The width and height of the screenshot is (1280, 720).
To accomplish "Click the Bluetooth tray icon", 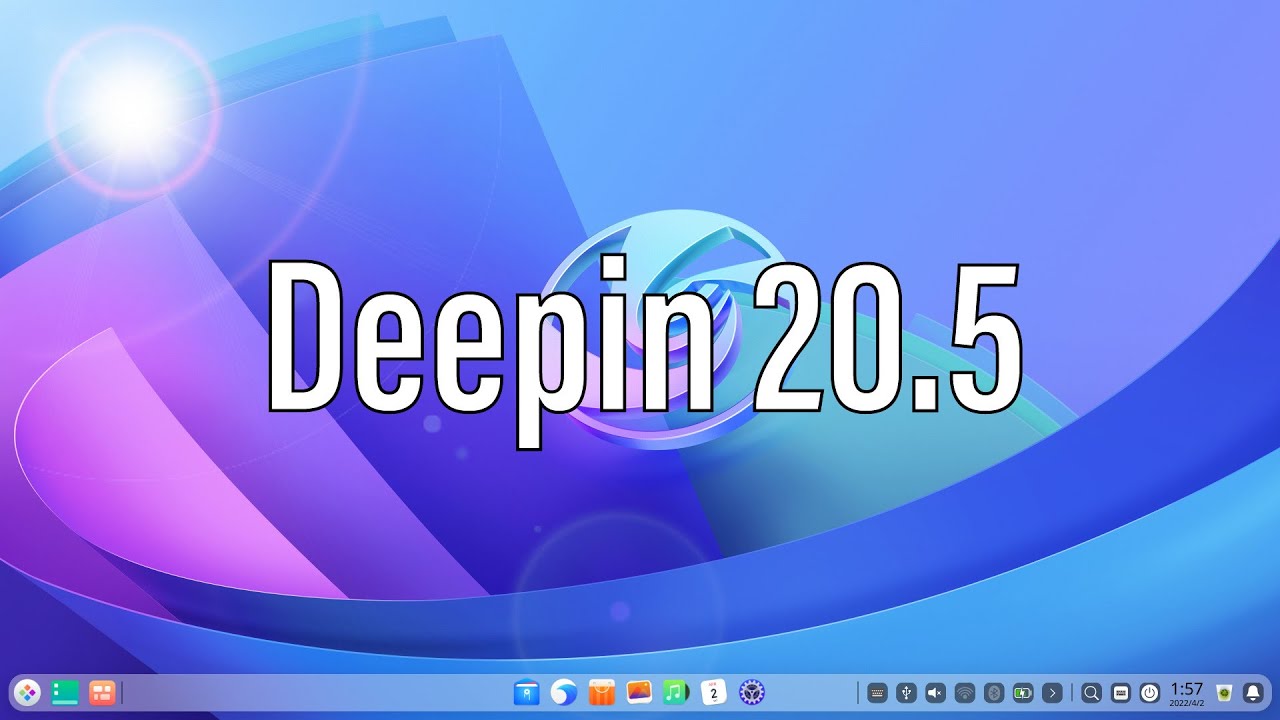I will pyautogui.click(x=993, y=692).
